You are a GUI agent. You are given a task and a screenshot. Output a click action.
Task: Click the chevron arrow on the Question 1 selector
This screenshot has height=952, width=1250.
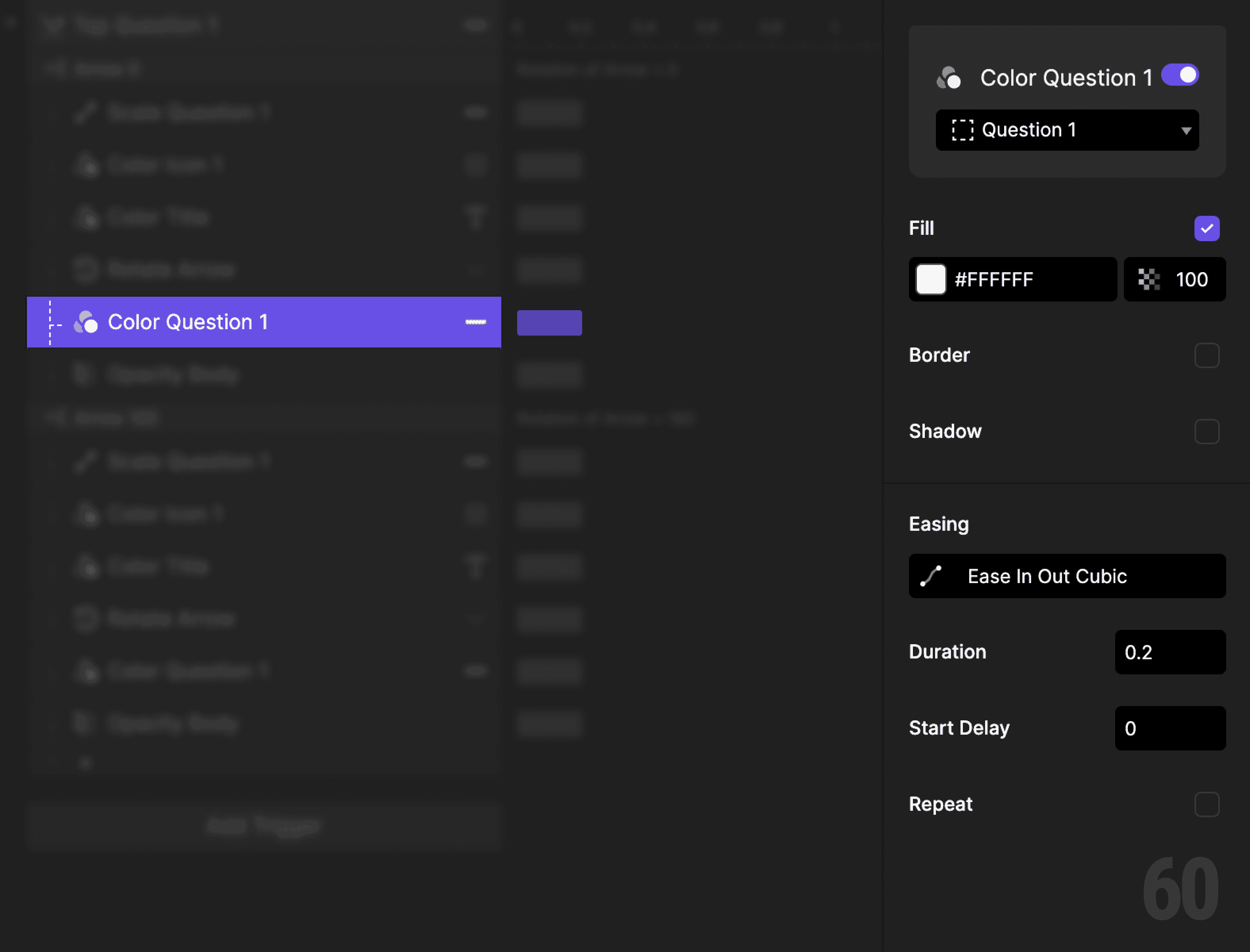(x=1185, y=130)
